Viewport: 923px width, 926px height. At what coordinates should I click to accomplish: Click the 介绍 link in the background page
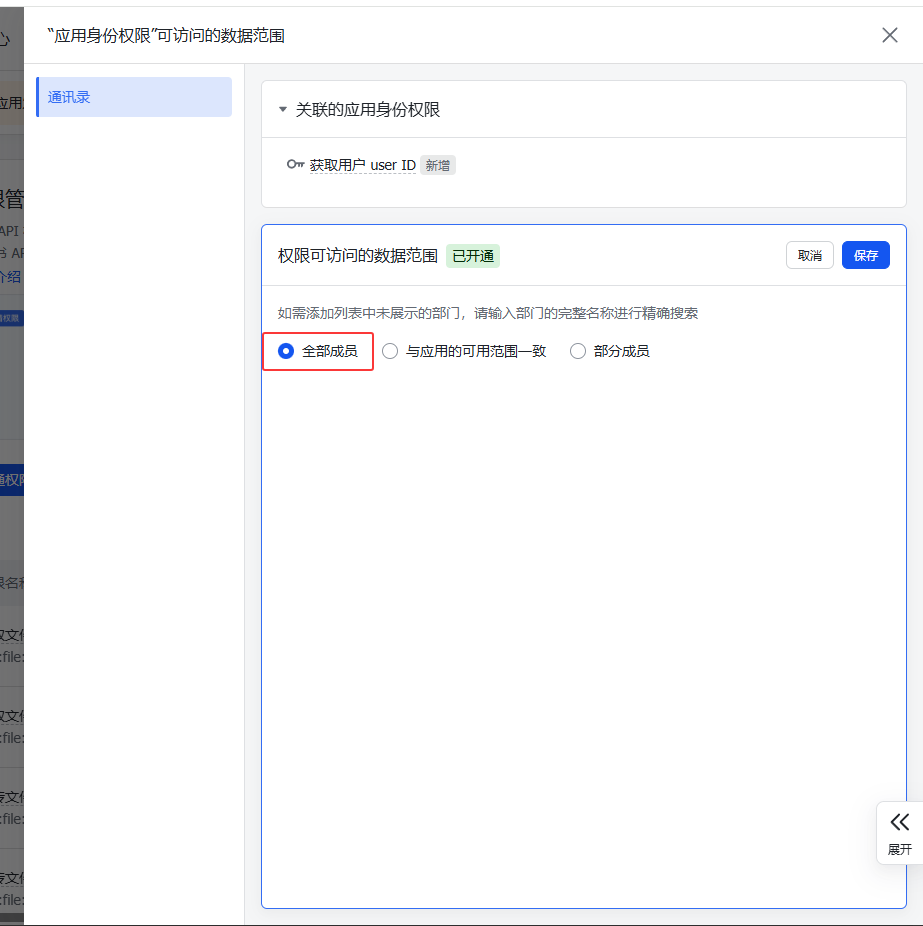pyautogui.click(x=10, y=277)
